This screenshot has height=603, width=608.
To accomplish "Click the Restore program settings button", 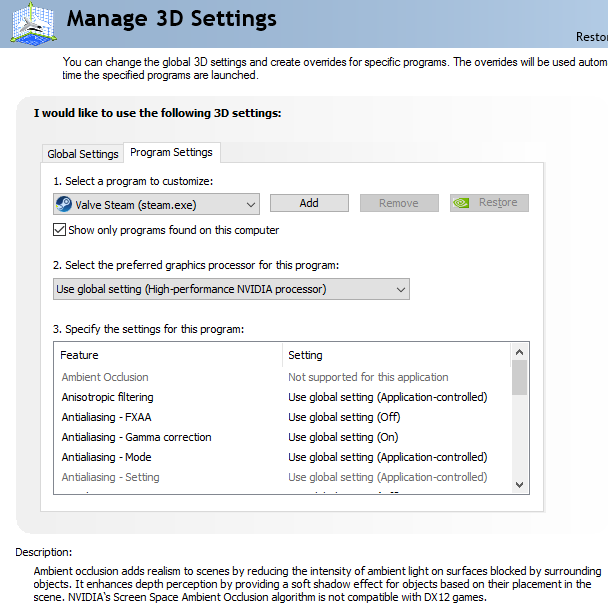I will click(489, 203).
